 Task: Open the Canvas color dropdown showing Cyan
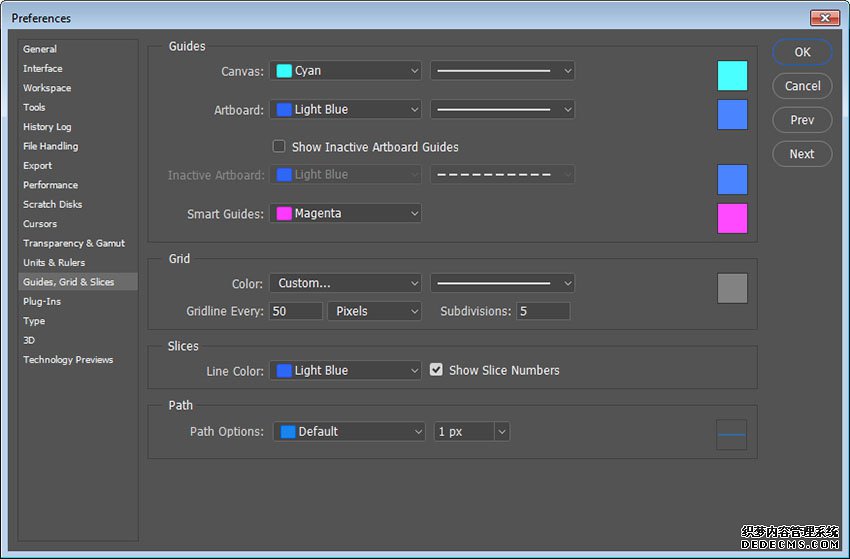[345, 70]
